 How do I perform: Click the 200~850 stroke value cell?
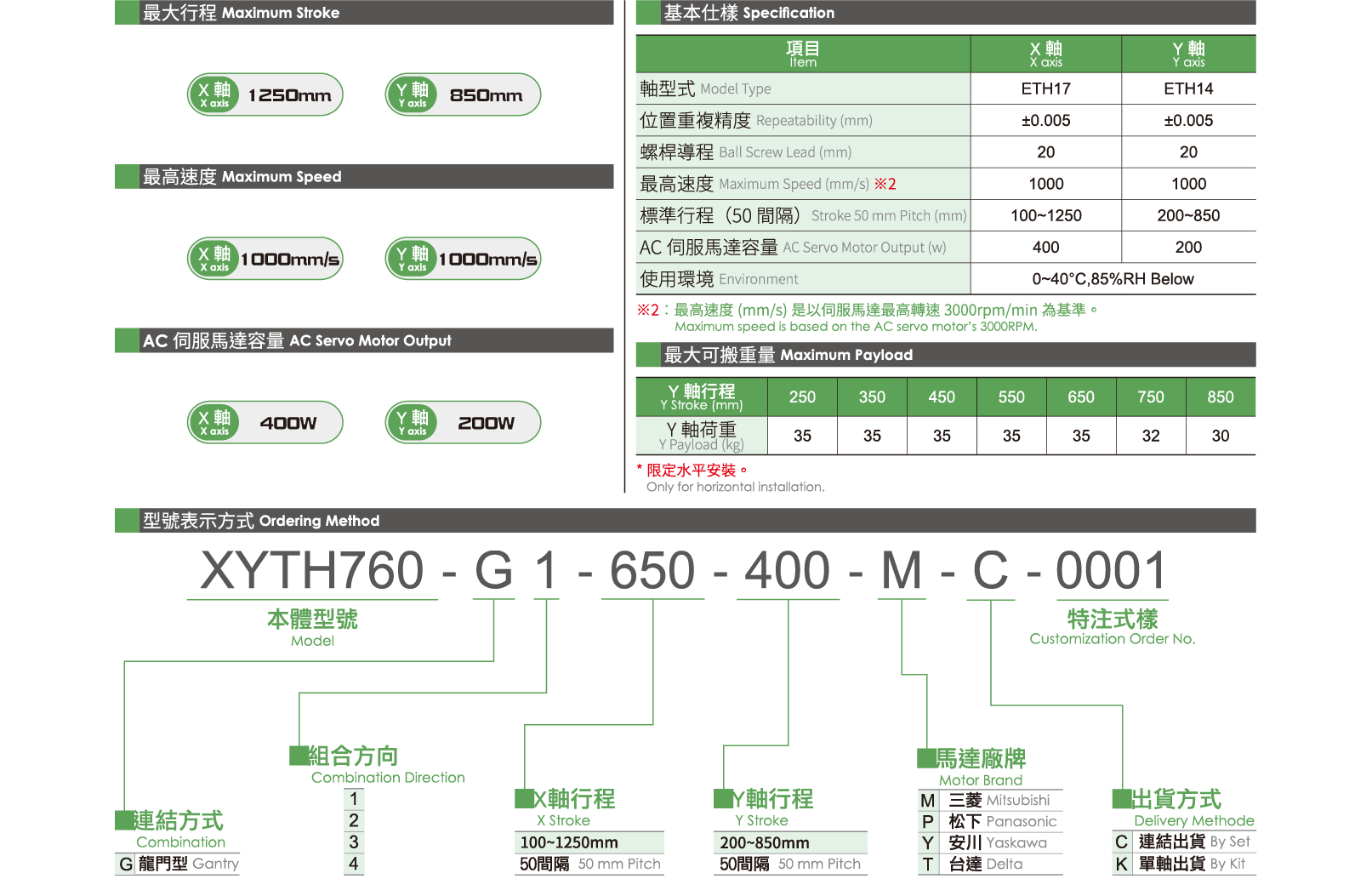pos(1189,215)
